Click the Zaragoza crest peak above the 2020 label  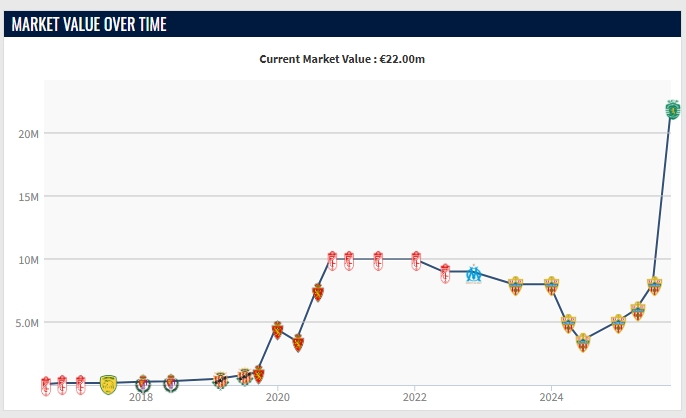click(278, 330)
